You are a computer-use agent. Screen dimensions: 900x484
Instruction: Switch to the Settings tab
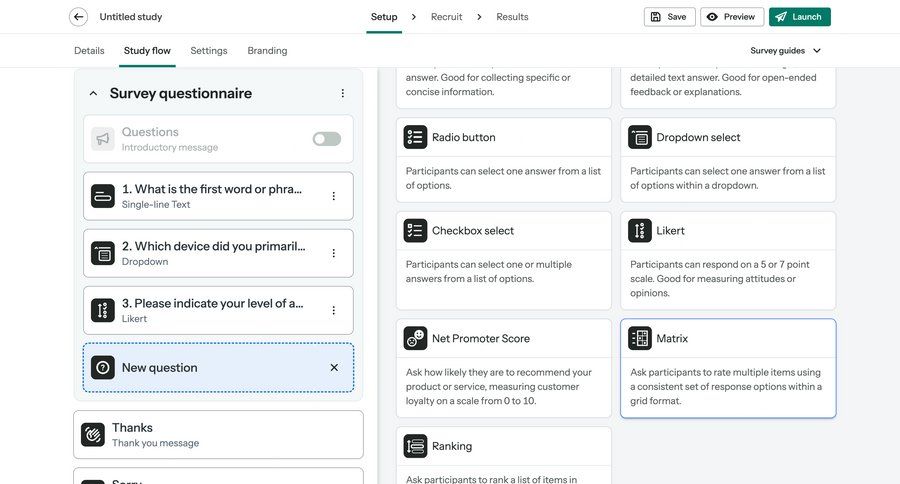coord(208,50)
